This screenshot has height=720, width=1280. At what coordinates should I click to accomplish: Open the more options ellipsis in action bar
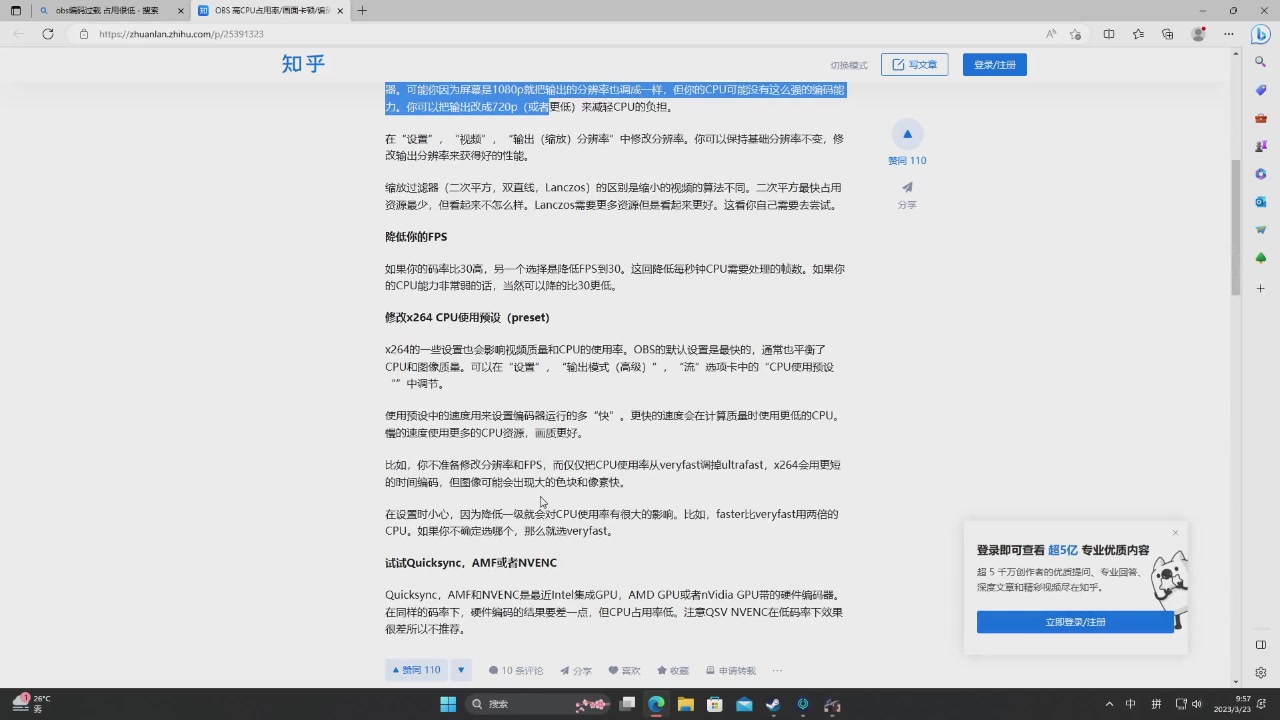pos(777,671)
